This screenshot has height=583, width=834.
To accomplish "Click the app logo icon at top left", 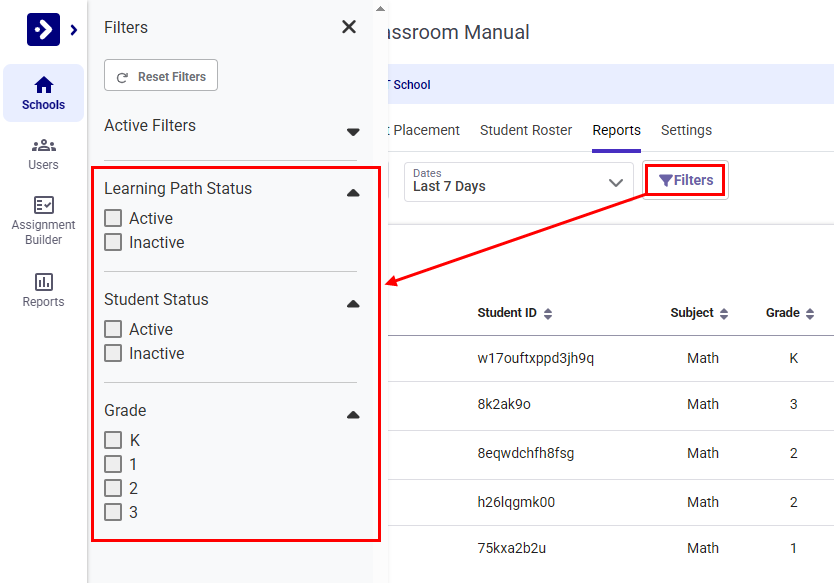I will (42, 28).
